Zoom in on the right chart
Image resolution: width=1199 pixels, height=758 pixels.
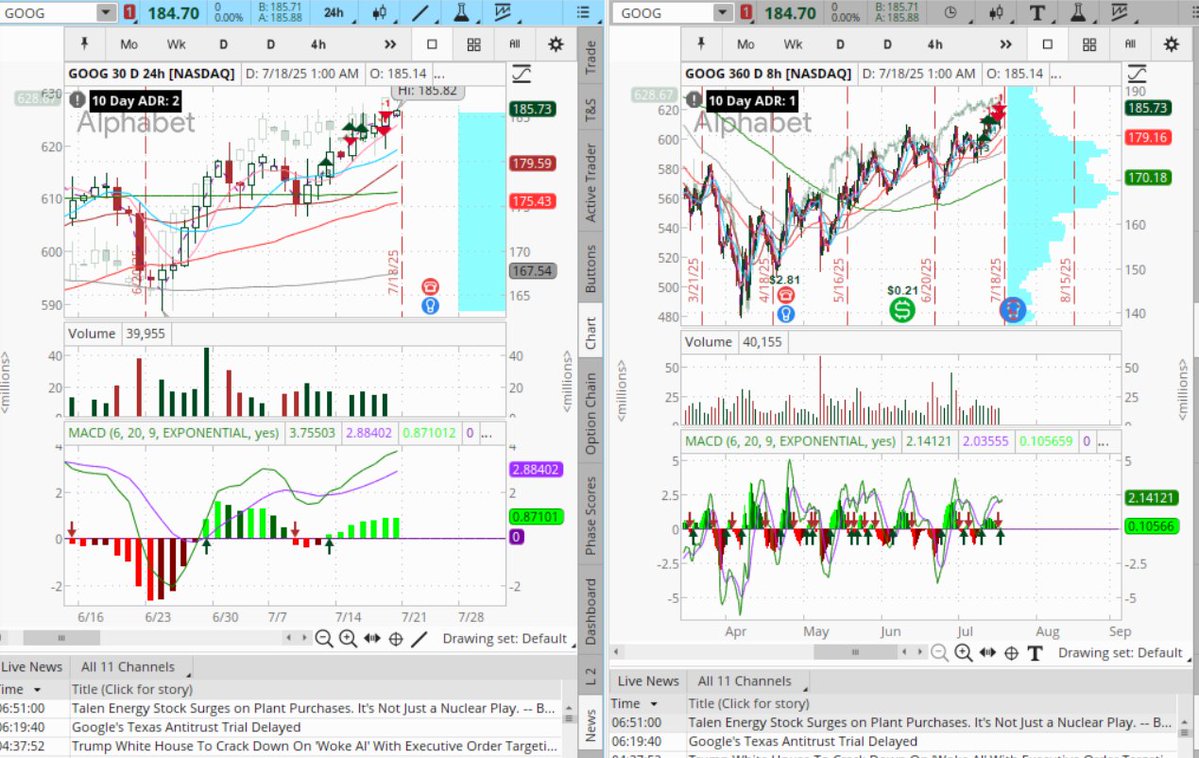(x=963, y=653)
